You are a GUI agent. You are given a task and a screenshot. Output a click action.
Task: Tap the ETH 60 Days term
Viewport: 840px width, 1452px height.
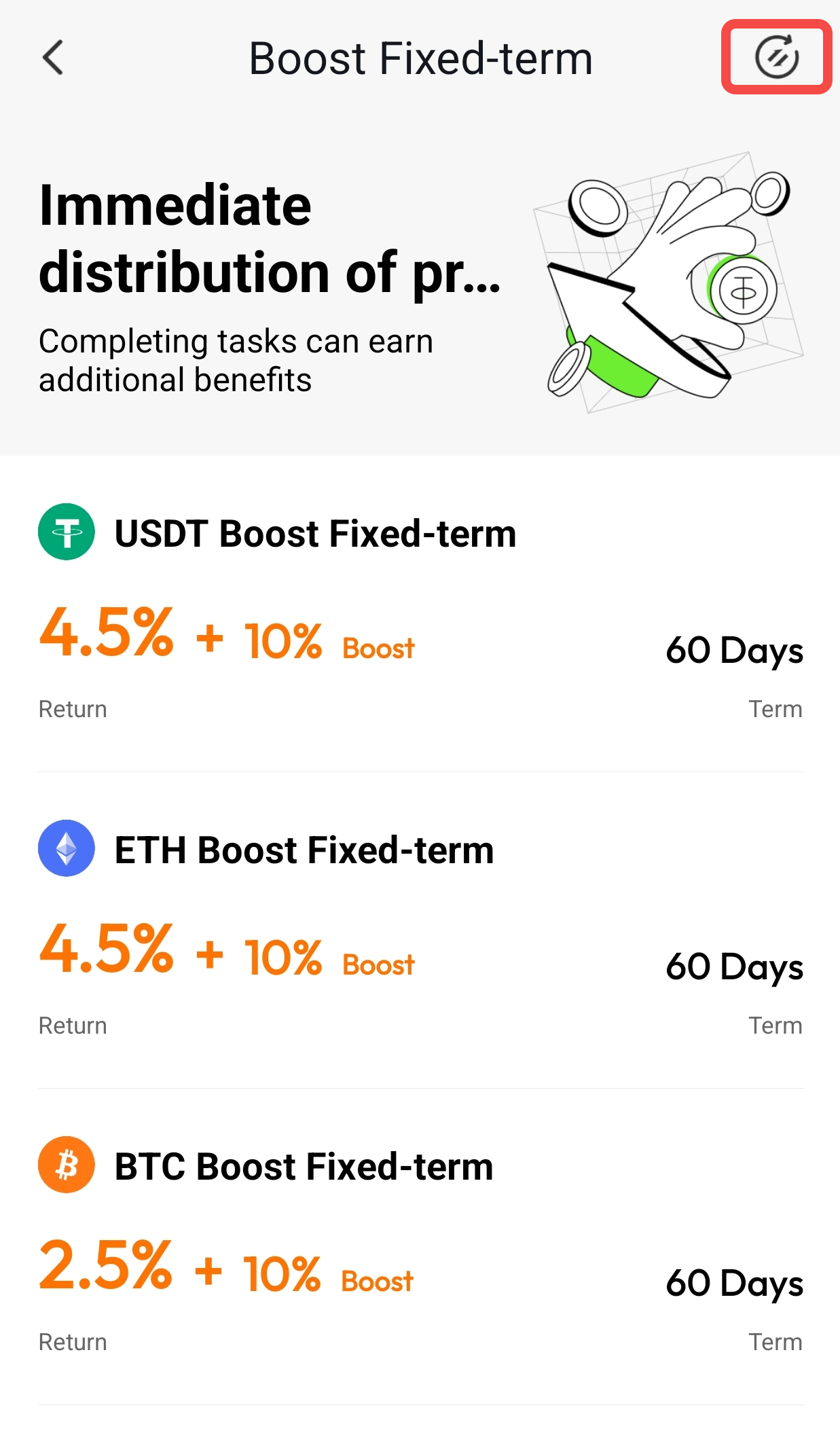(x=734, y=967)
